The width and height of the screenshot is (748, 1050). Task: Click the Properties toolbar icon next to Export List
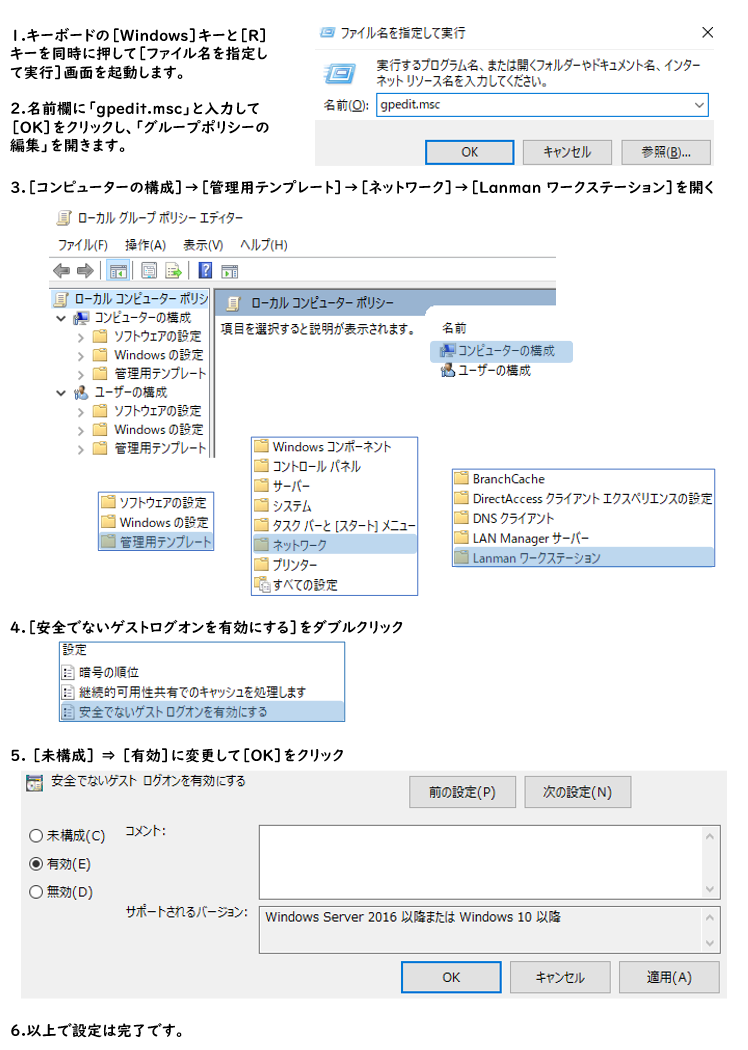coord(149,271)
